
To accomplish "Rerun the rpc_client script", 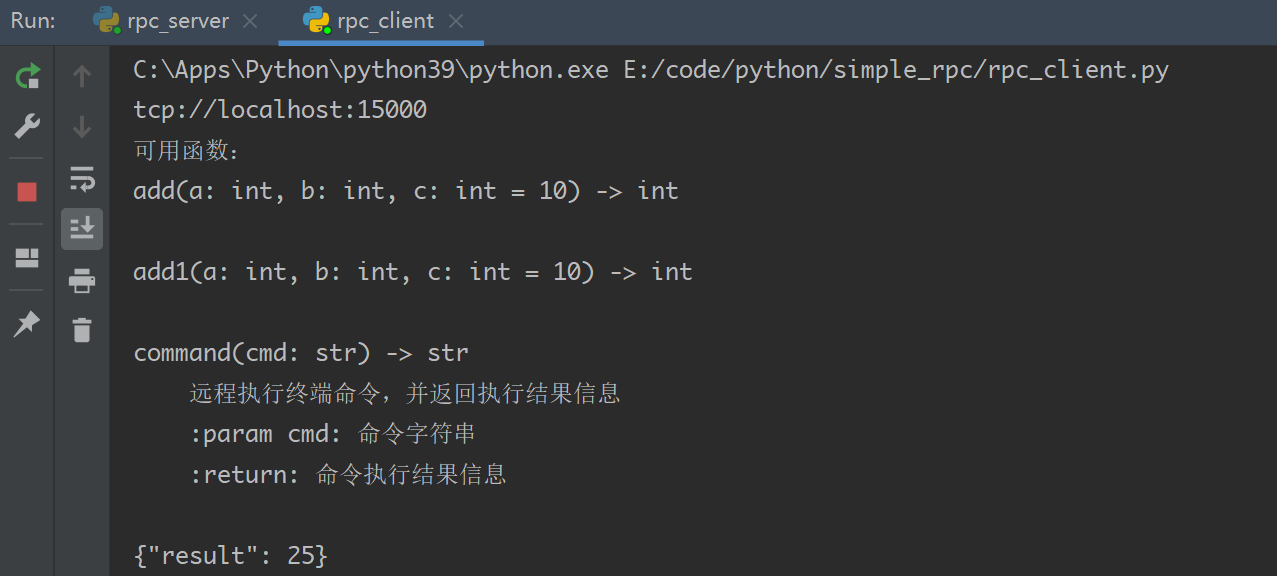I will (27, 76).
